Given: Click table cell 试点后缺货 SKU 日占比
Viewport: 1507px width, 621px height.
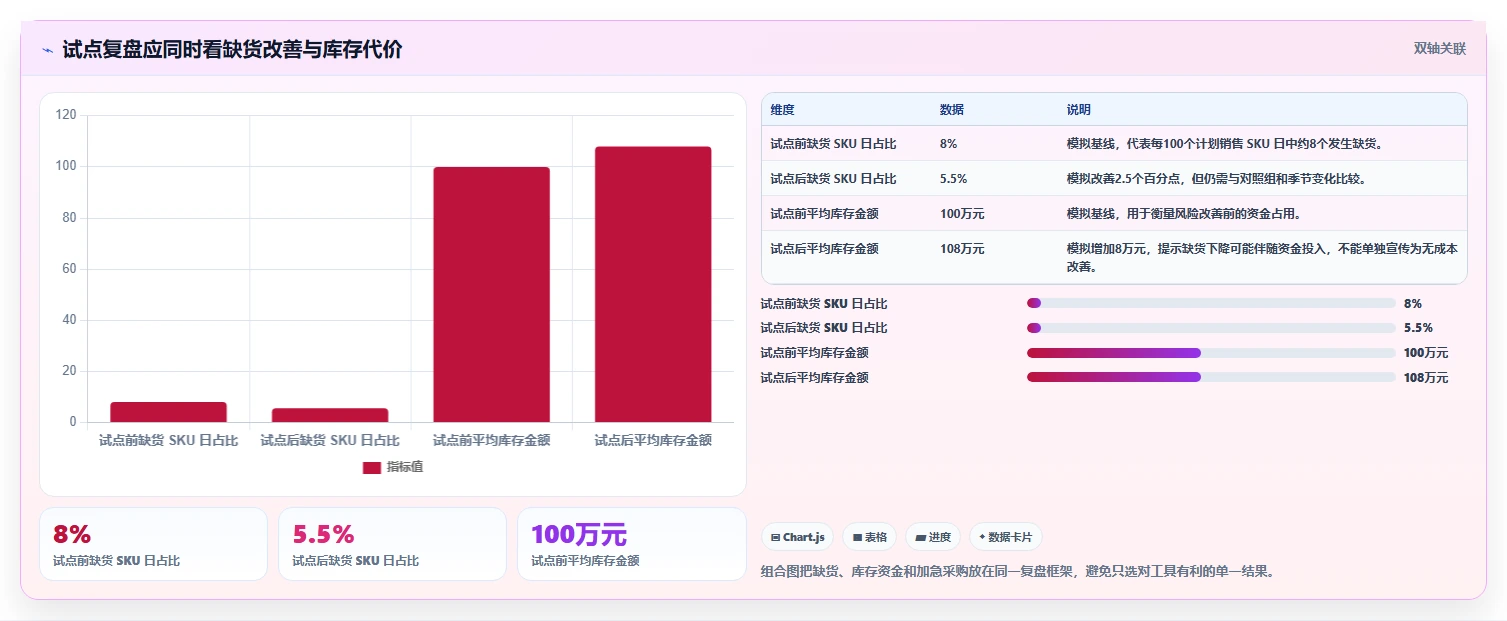Looking at the screenshot, I should 833,179.
